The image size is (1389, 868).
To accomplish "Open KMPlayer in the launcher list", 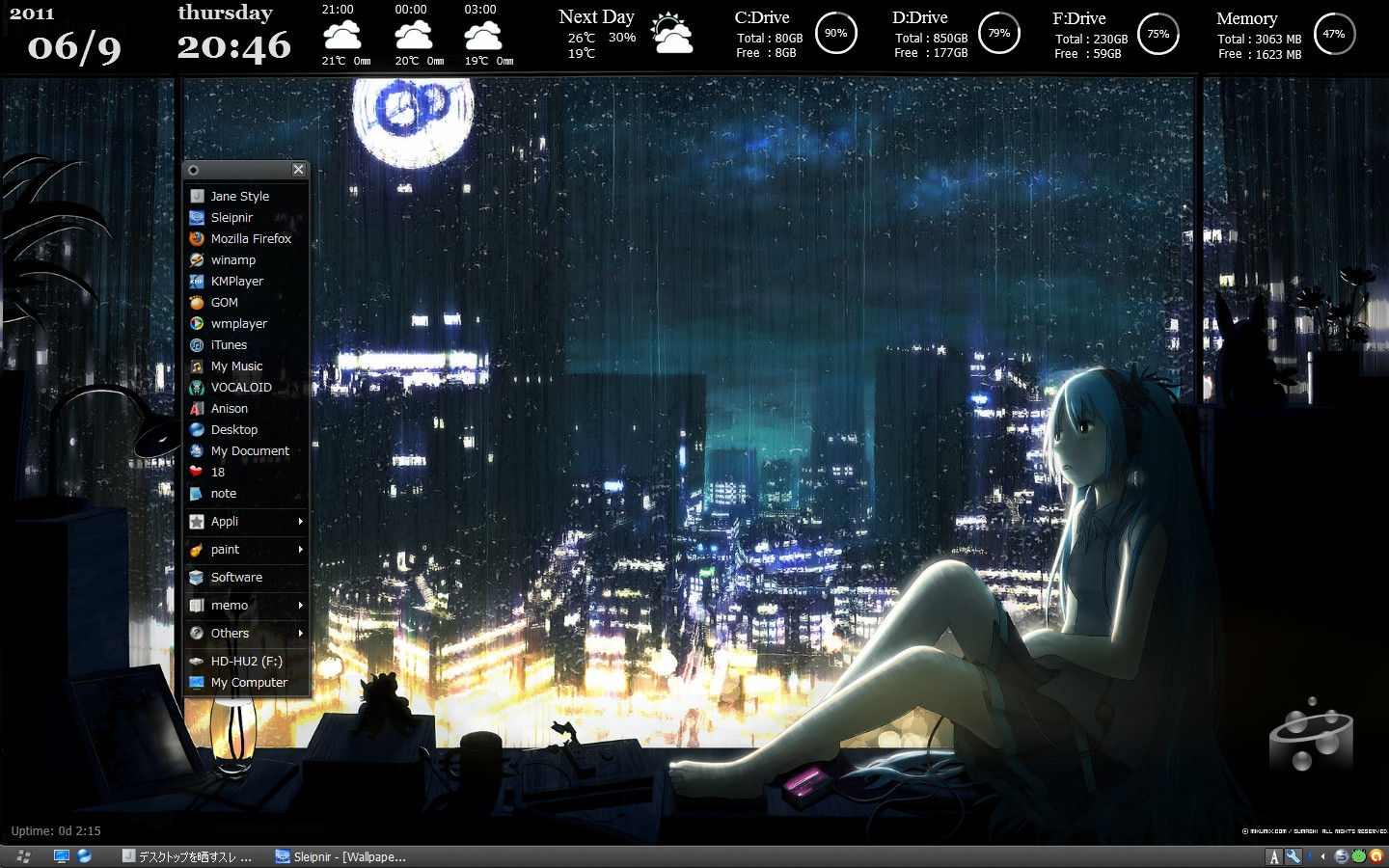I will point(246,281).
